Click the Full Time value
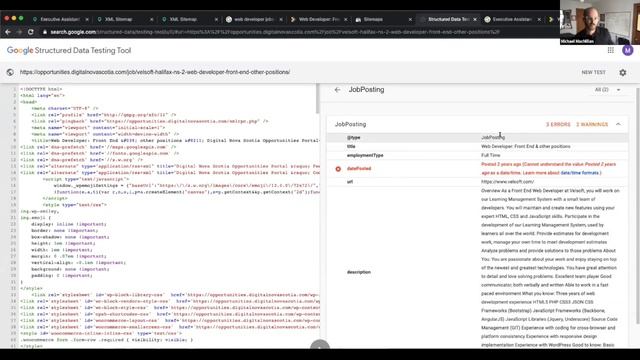Screen dimensions: 640x360 click(491, 156)
